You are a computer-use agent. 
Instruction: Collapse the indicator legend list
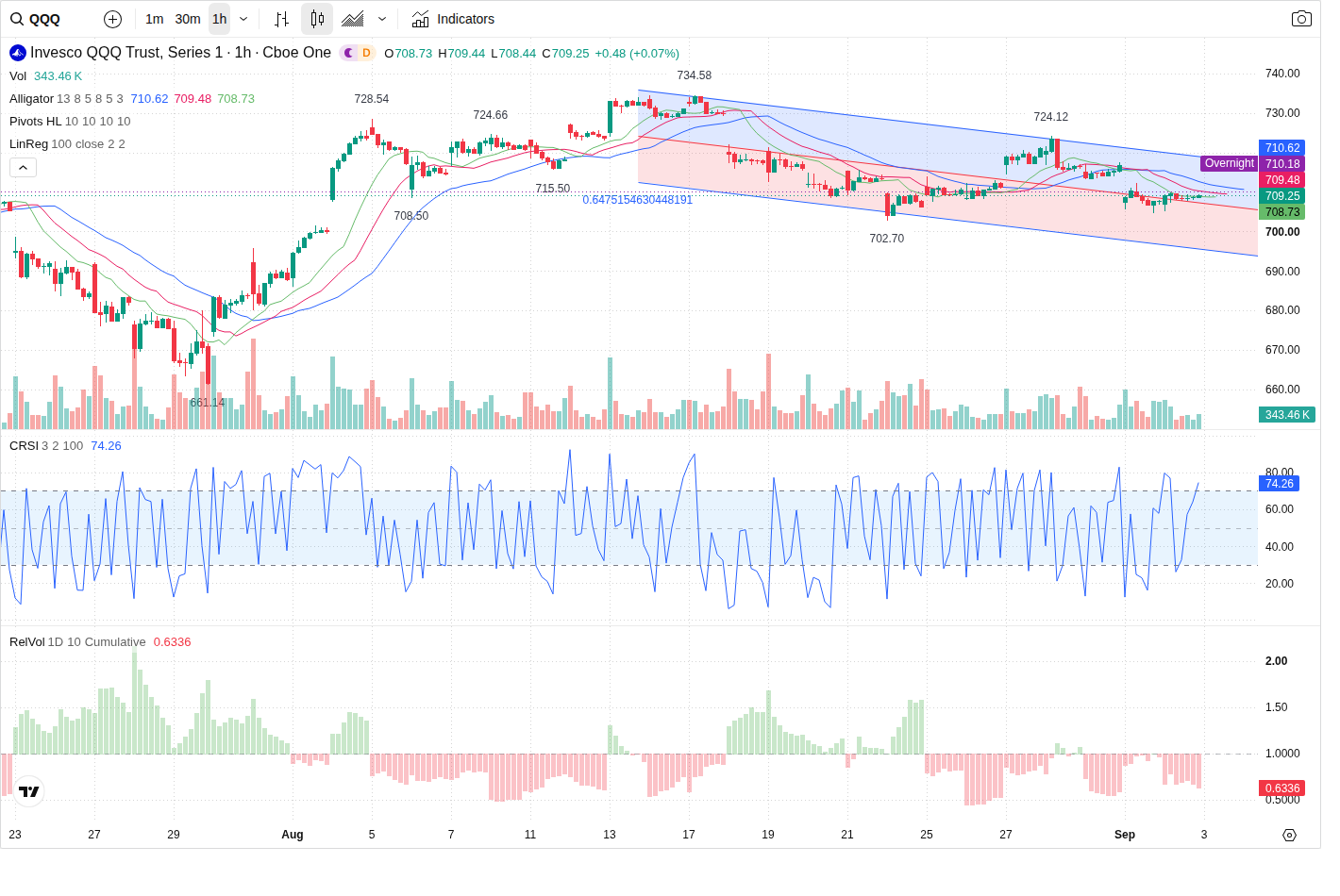tap(24, 167)
